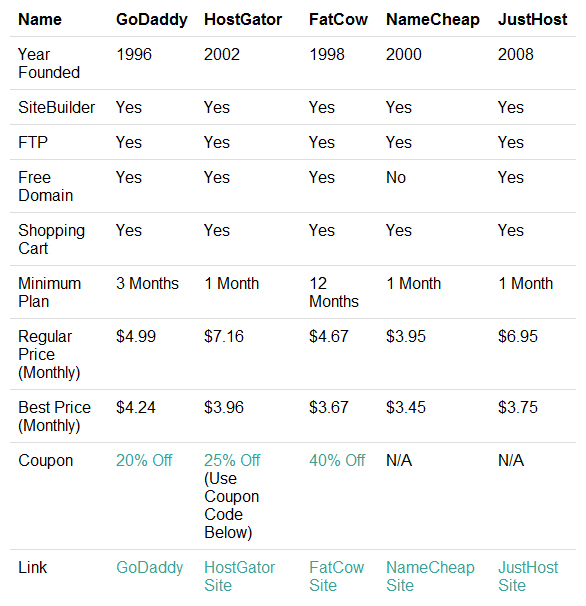Click the $3.45 best price cell
Screen dimensions: 586x606
pos(406,407)
